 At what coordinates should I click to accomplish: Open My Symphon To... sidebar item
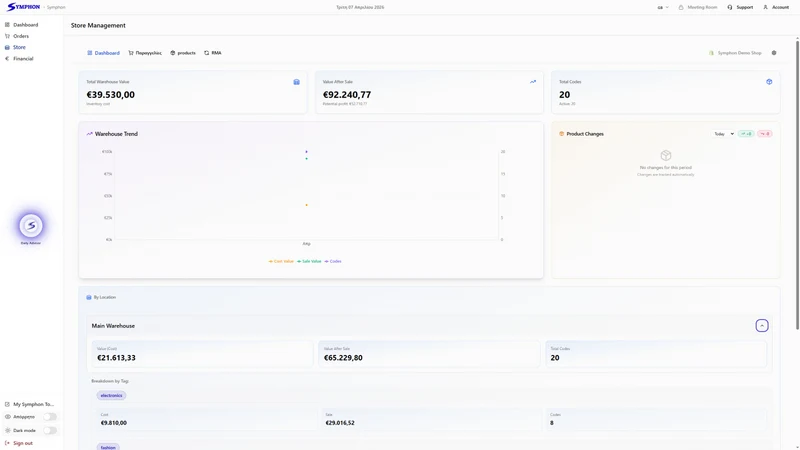[29, 404]
